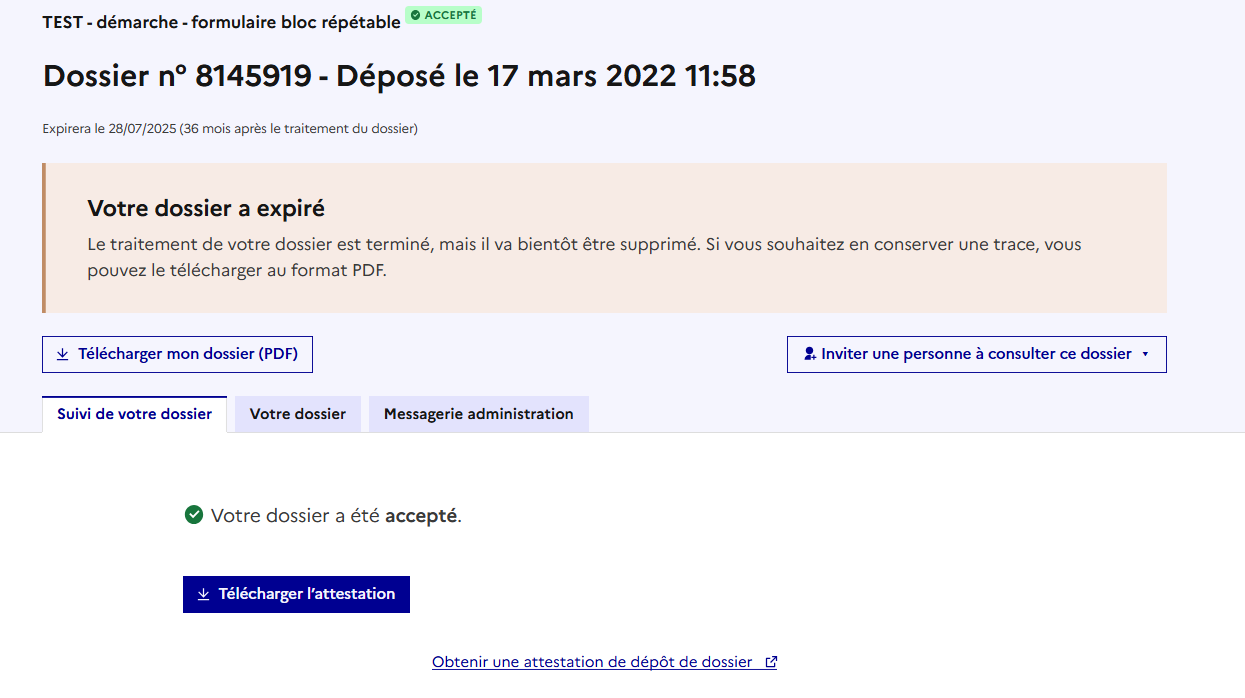
Task: Open the Suivi de votre dossier tab
Action: pos(135,414)
